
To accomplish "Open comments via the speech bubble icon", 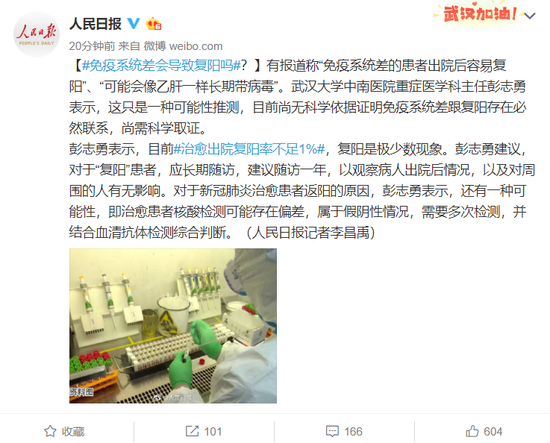I will pos(332,431).
